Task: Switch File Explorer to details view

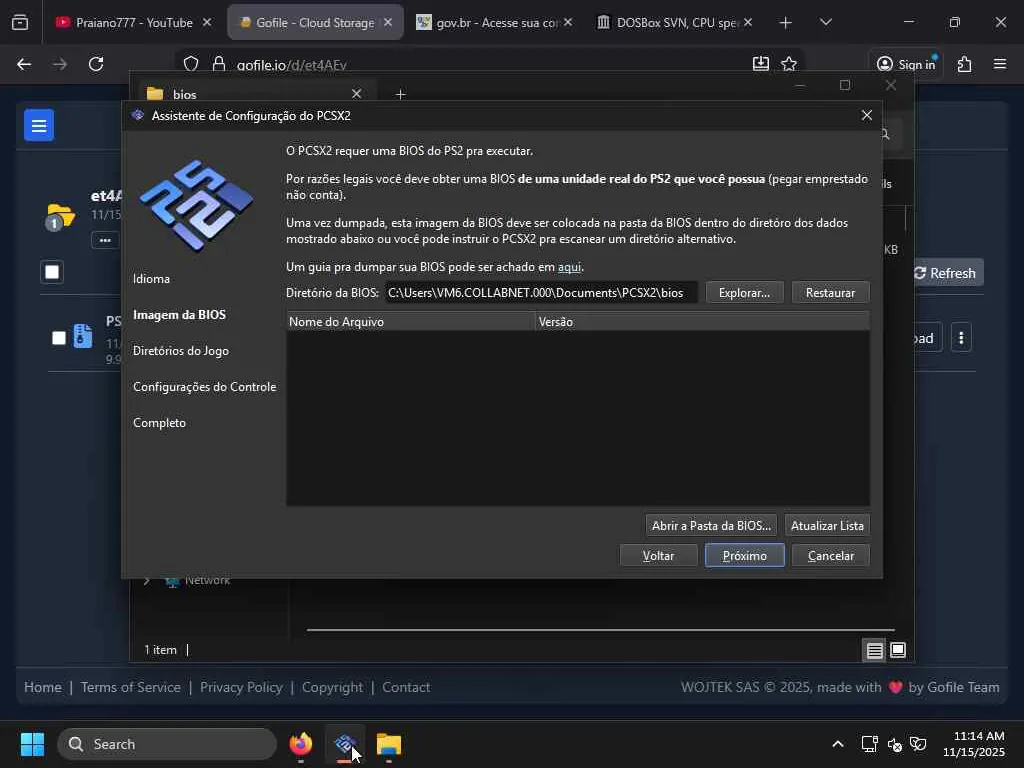Action: pyautogui.click(x=875, y=650)
